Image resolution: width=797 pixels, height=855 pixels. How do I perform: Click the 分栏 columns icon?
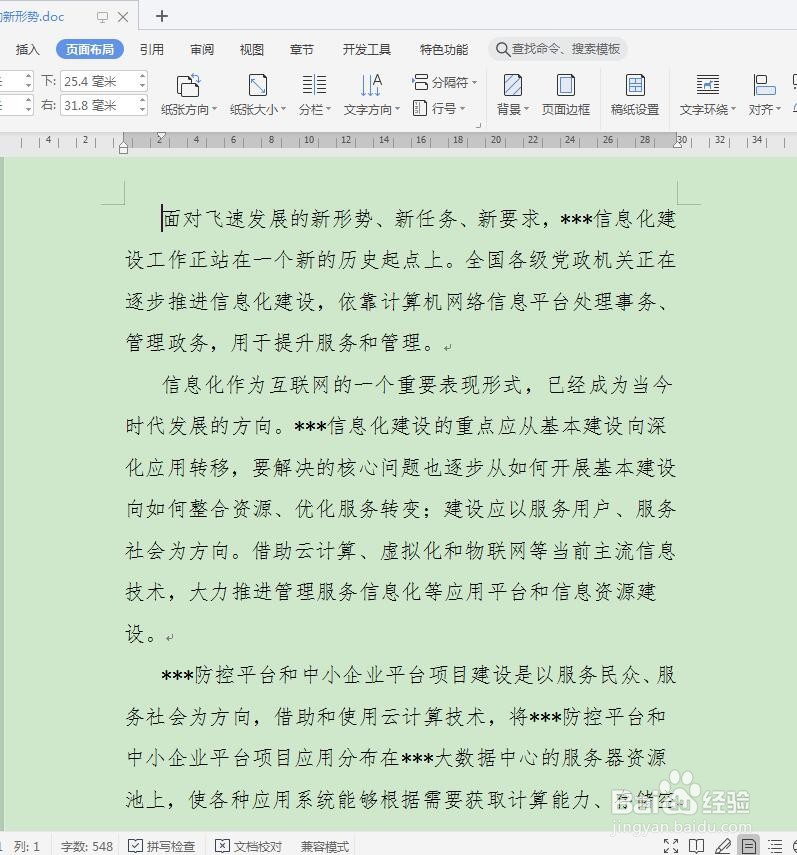tap(315, 85)
